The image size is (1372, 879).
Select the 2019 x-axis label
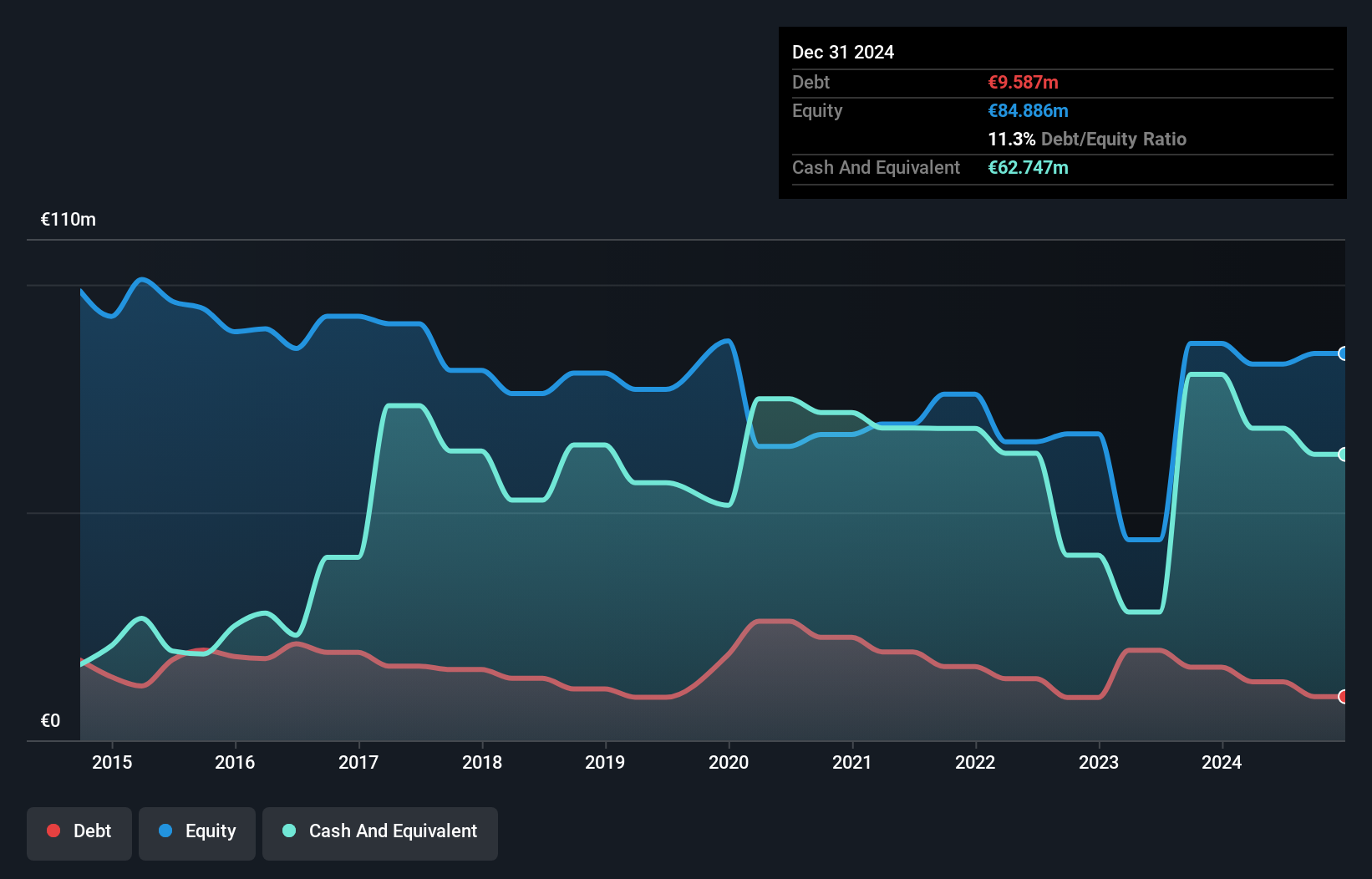click(605, 762)
